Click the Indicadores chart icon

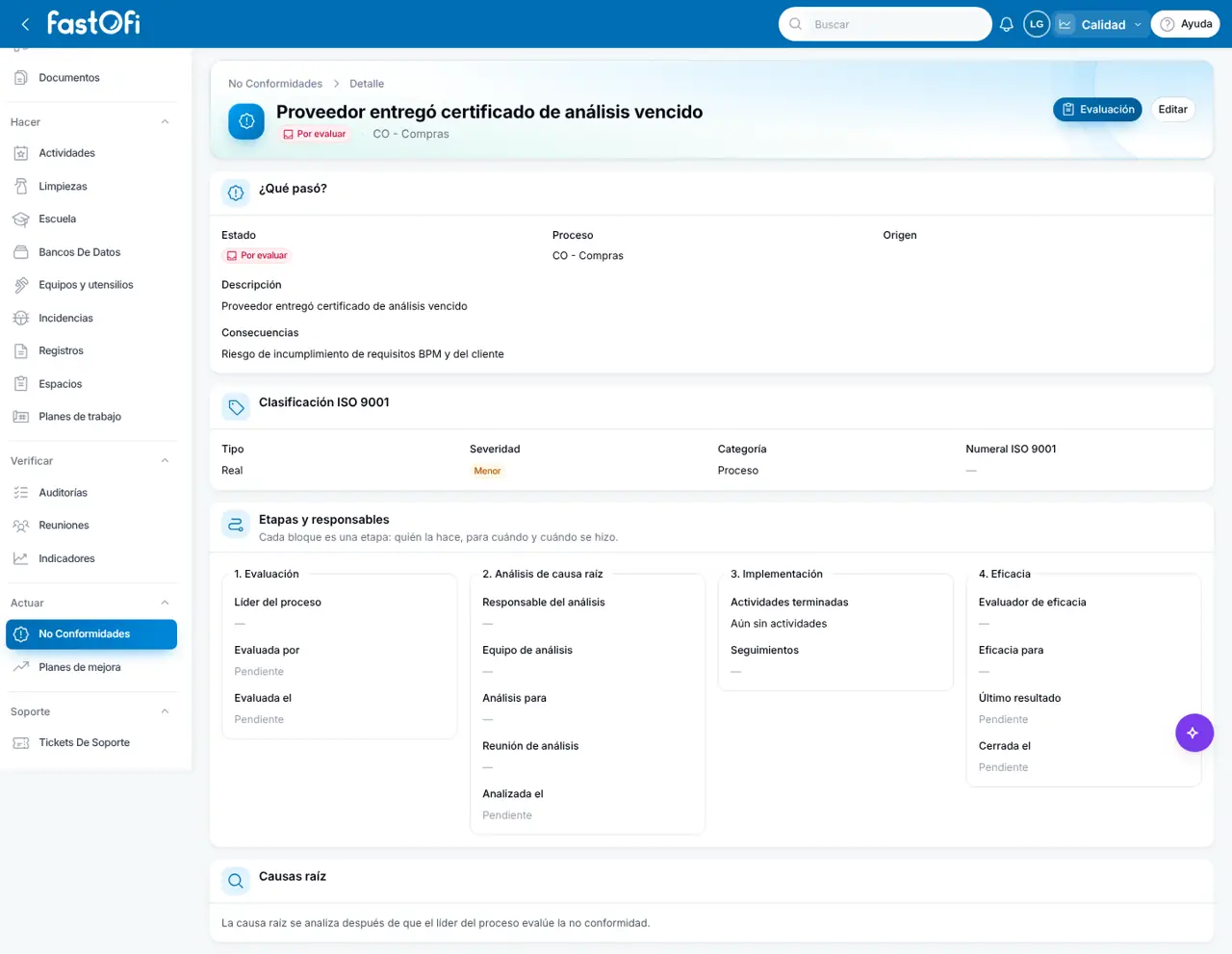click(21, 558)
